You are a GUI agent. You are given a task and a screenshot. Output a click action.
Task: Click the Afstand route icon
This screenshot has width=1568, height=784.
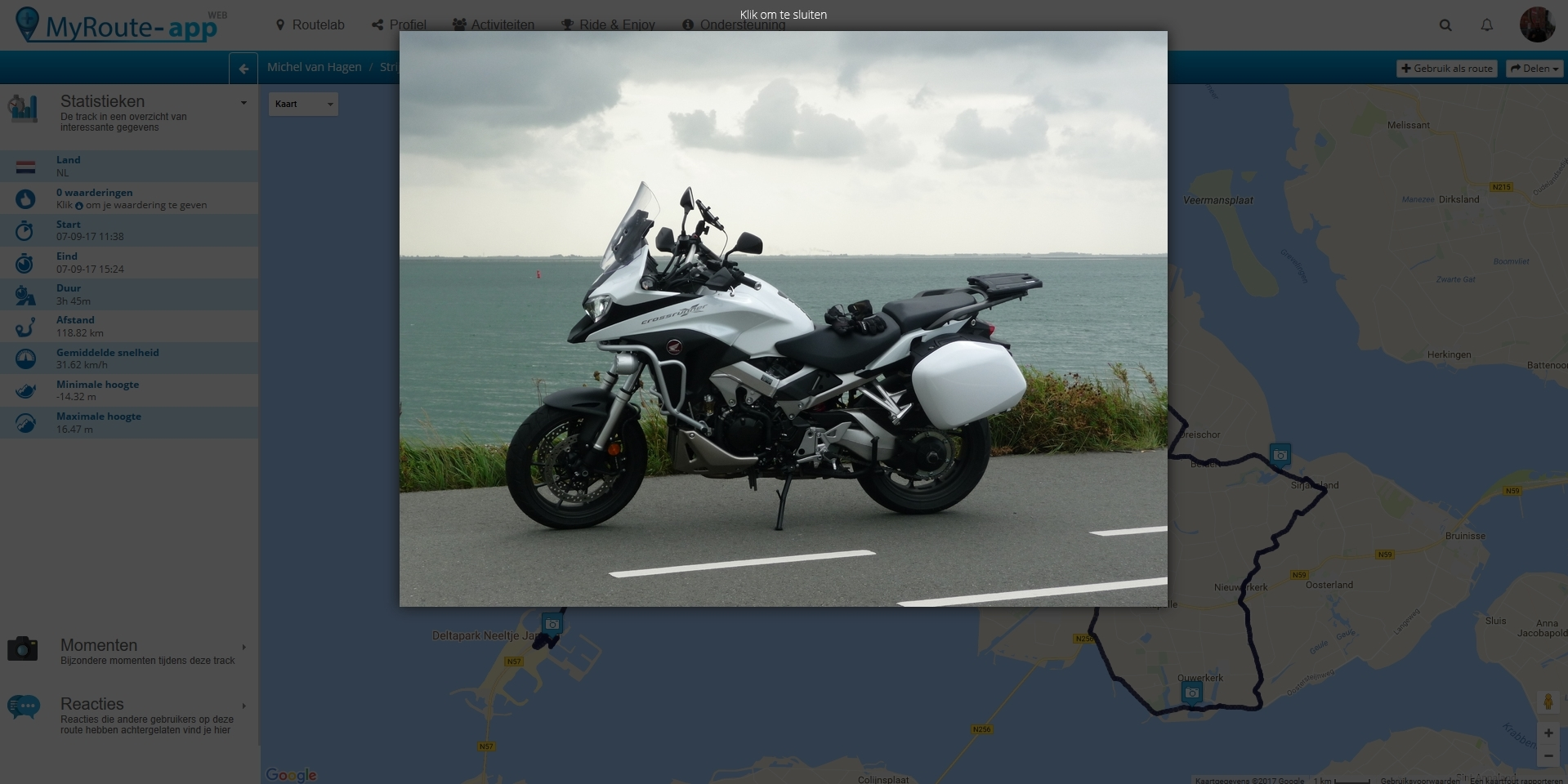tap(25, 327)
